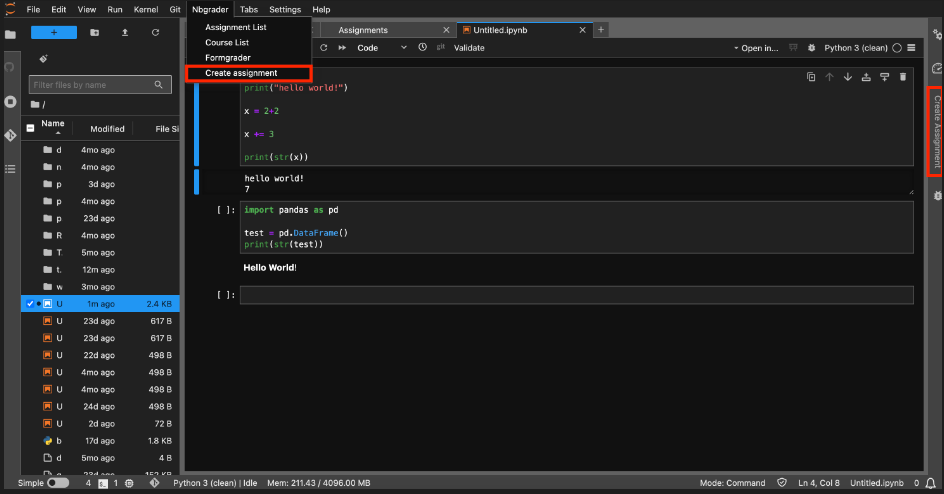Toggle the select-all files header checkbox

[x=30, y=128]
